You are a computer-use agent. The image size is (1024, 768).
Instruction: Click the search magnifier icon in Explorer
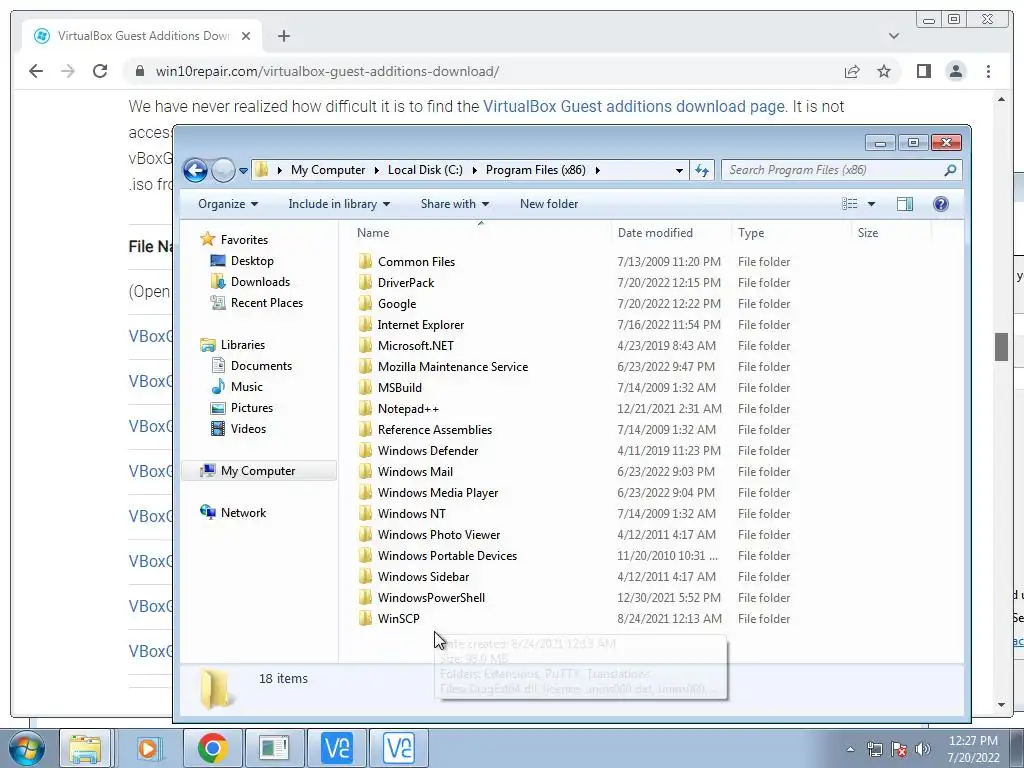point(950,170)
